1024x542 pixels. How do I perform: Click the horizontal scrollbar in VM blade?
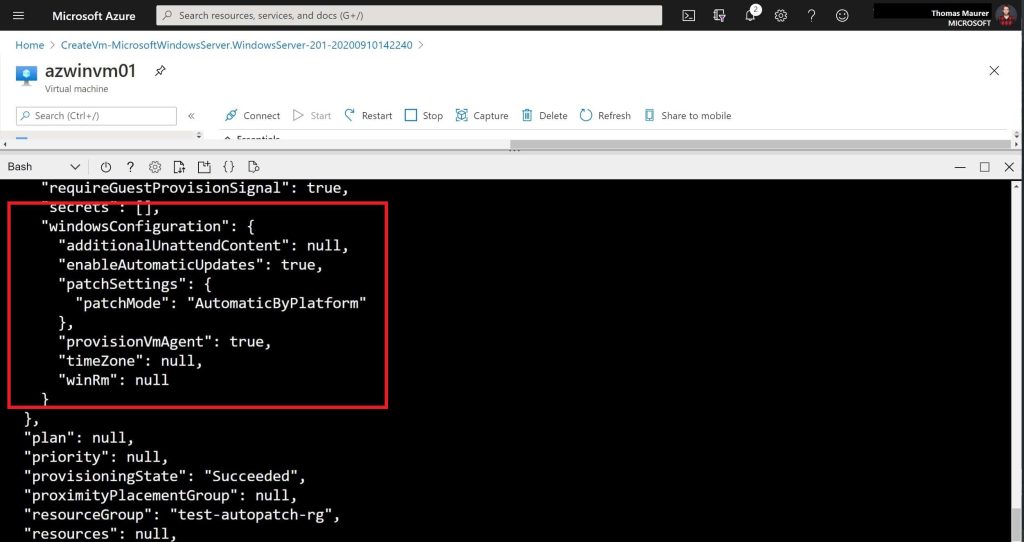[760, 144]
